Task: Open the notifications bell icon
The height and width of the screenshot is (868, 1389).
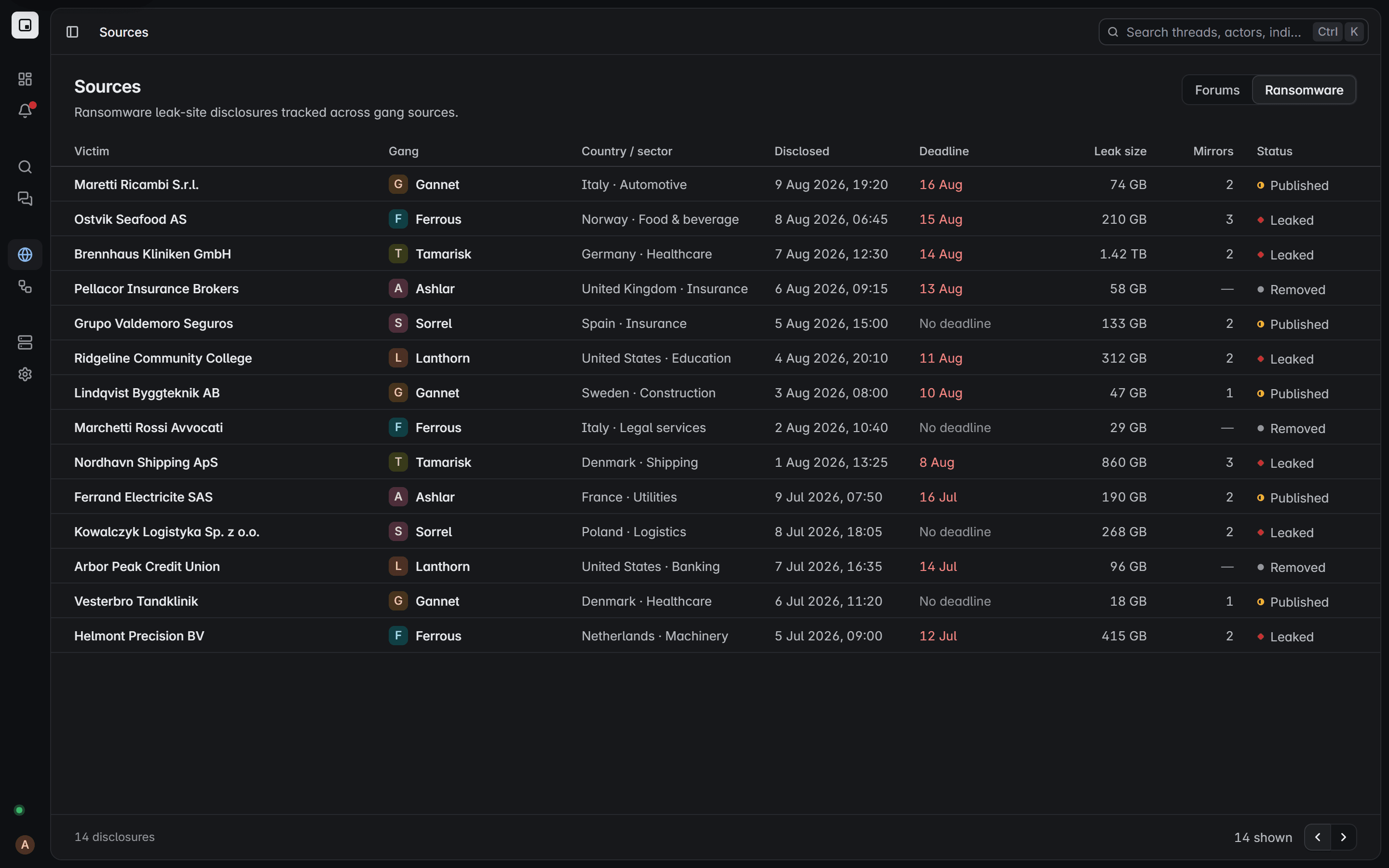Action: pyautogui.click(x=25, y=111)
